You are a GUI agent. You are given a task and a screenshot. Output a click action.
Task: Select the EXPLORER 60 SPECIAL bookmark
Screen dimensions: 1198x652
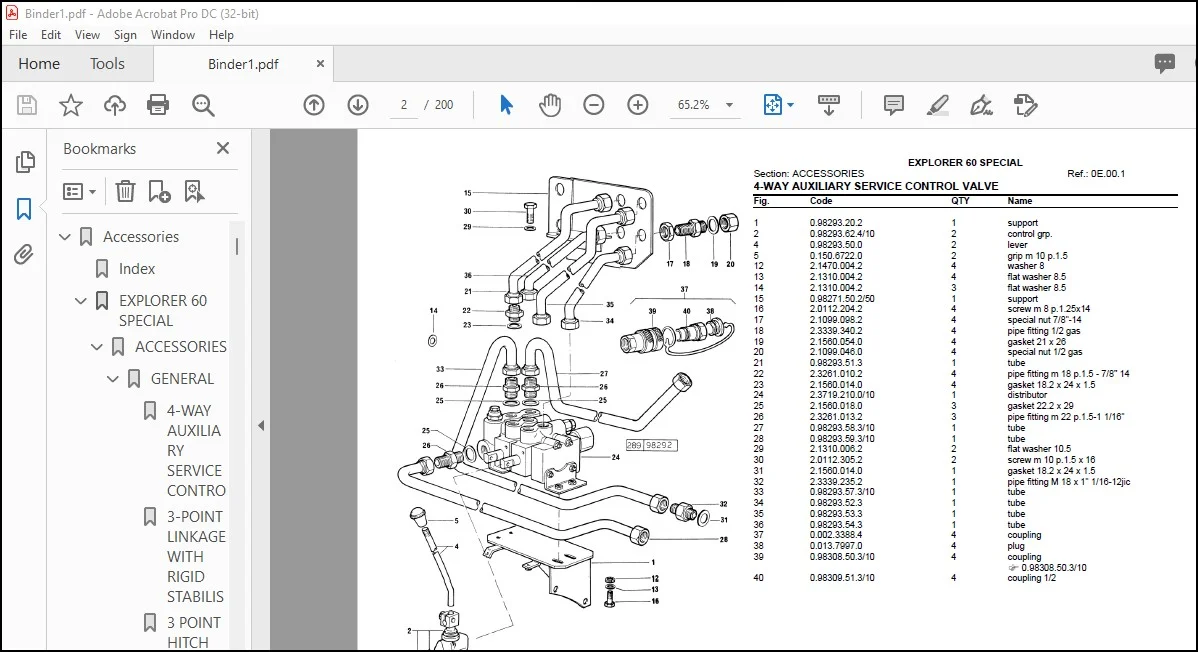click(163, 310)
